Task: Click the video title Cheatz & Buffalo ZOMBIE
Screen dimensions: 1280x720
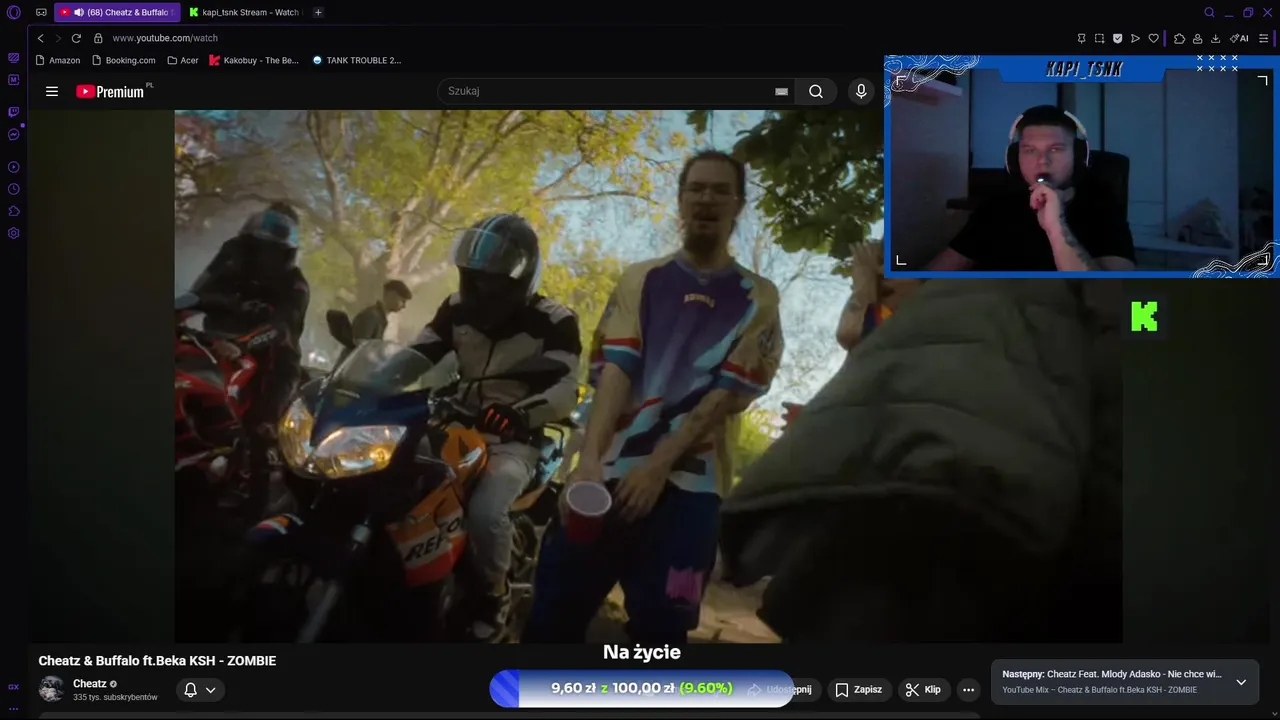Action: pyautogui.click(x=157, y=661)
